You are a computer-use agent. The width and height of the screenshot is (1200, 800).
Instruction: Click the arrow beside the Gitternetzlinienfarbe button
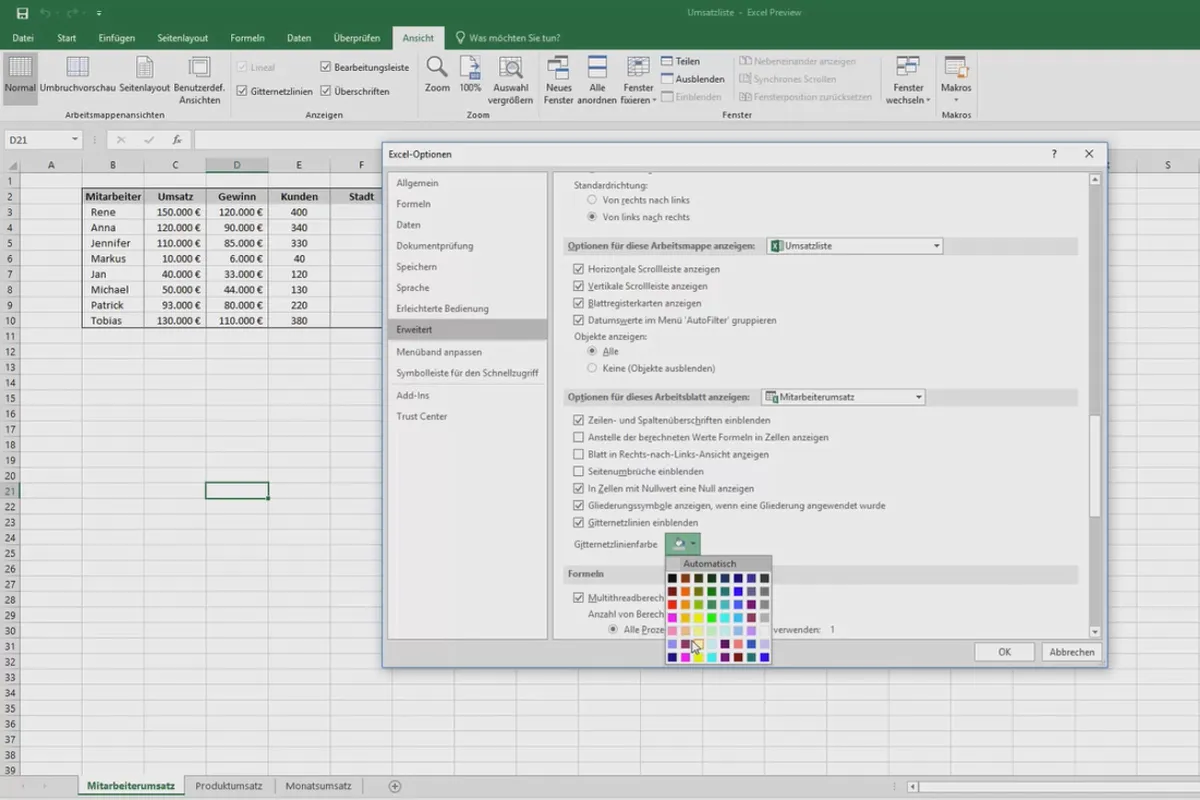(694, 544)
